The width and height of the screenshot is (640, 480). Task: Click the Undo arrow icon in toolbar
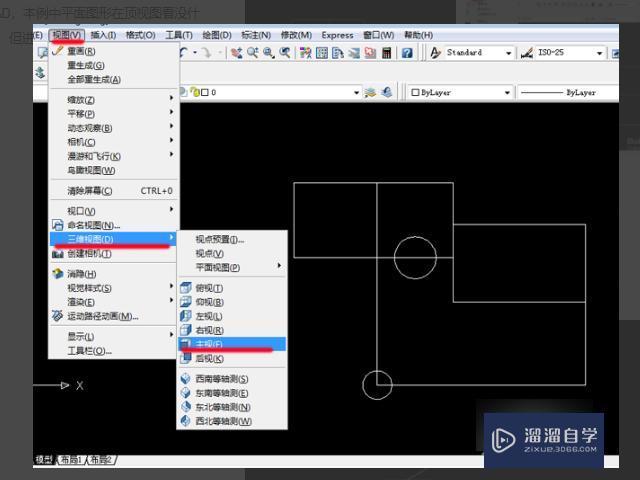click(184, 52)
